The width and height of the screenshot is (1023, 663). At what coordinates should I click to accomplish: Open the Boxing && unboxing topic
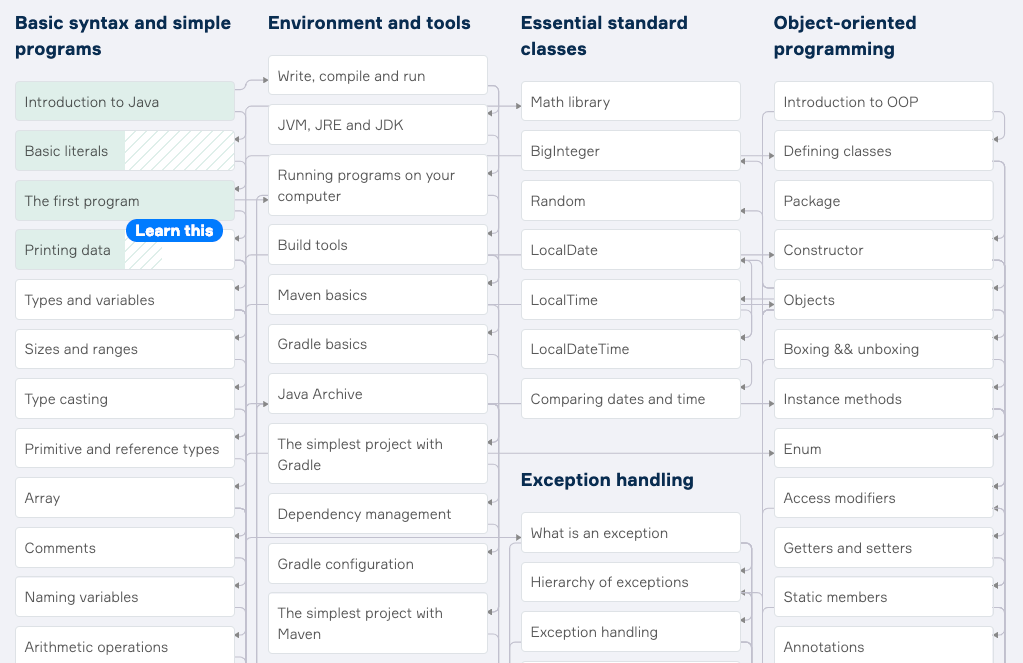coord(882,348)
